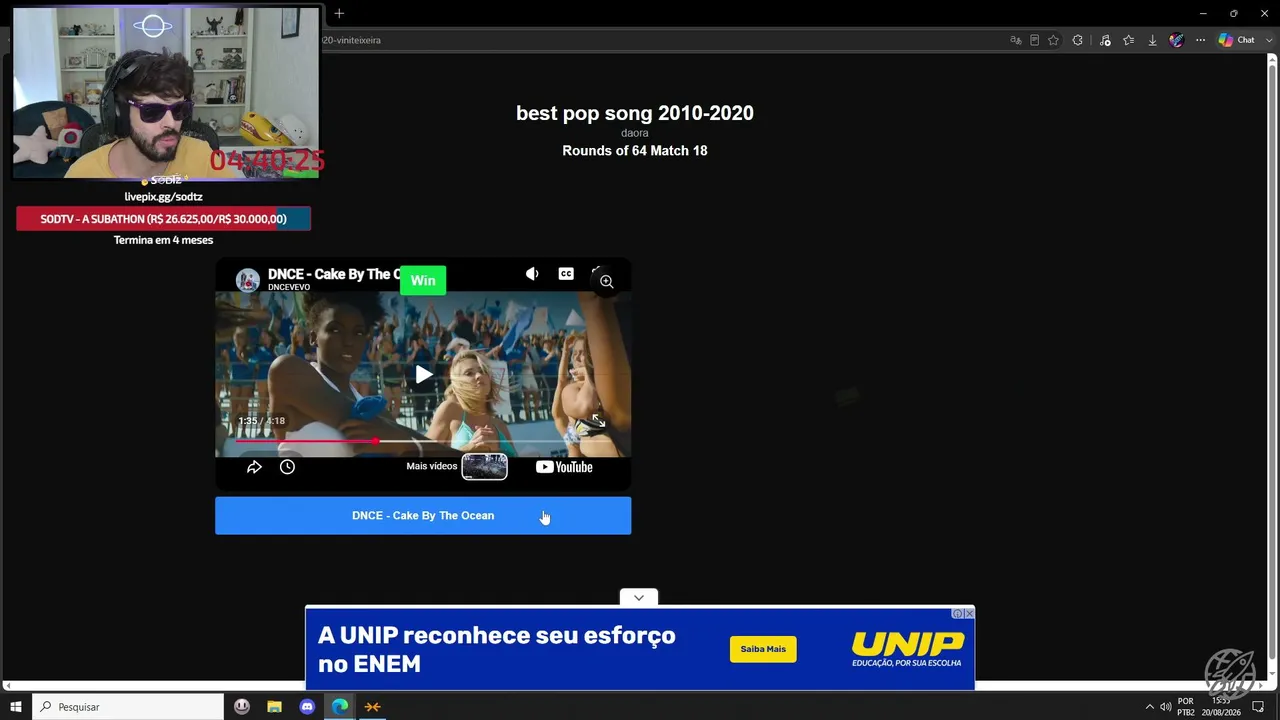Vote for DNCE - Cake By The Ocean

(x=423, y=516)
